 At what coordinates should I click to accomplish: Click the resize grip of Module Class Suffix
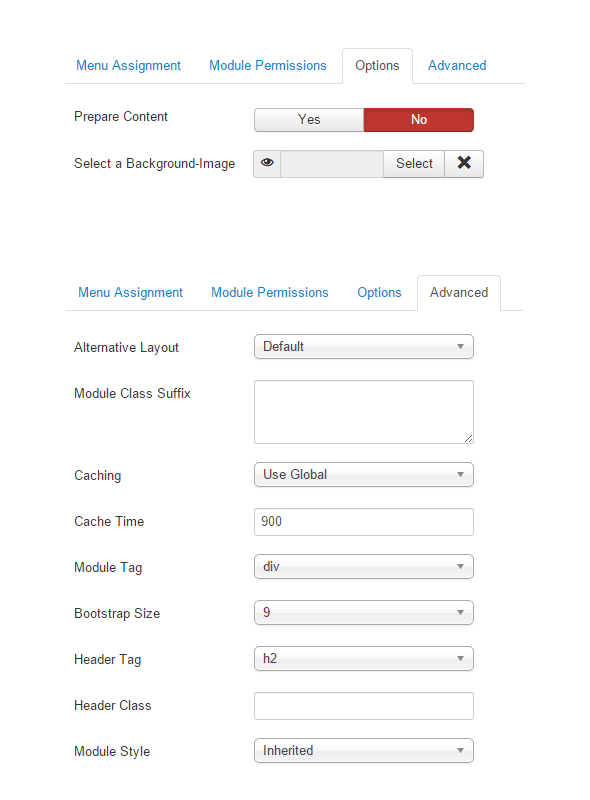[469, 438]
